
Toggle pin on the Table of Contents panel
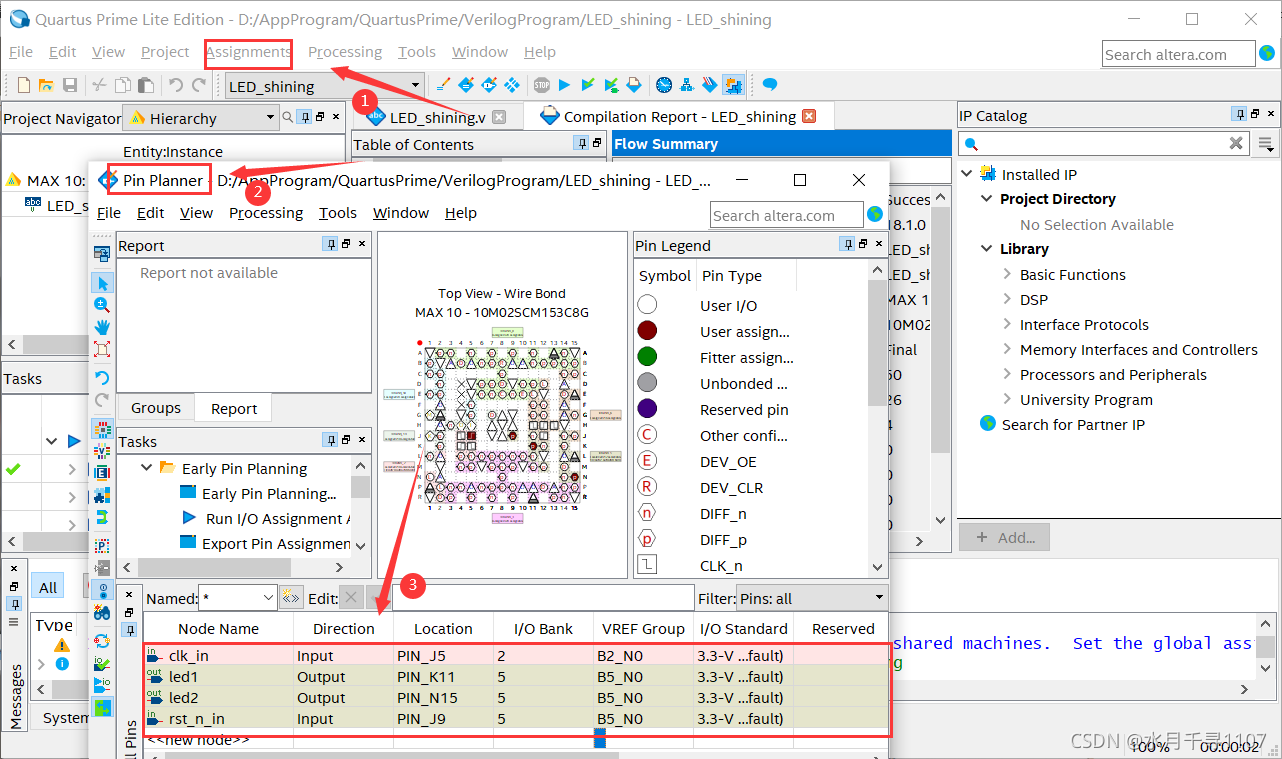[581, 144]
